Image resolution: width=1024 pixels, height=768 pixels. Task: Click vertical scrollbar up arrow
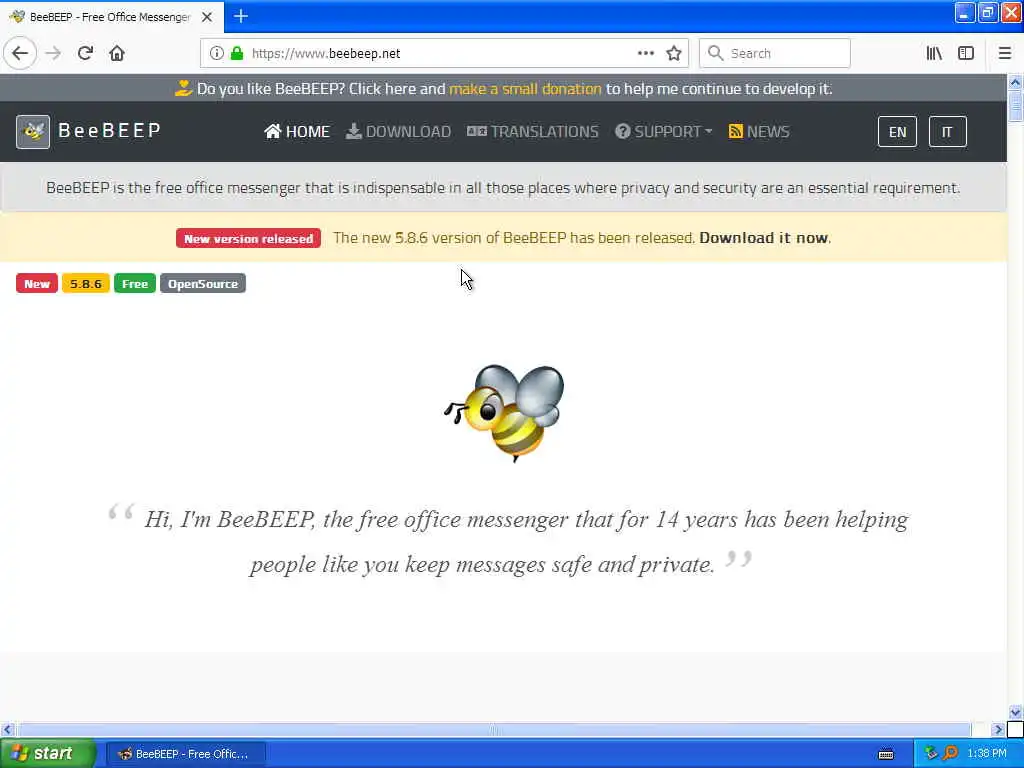(x=1015, y=82)
